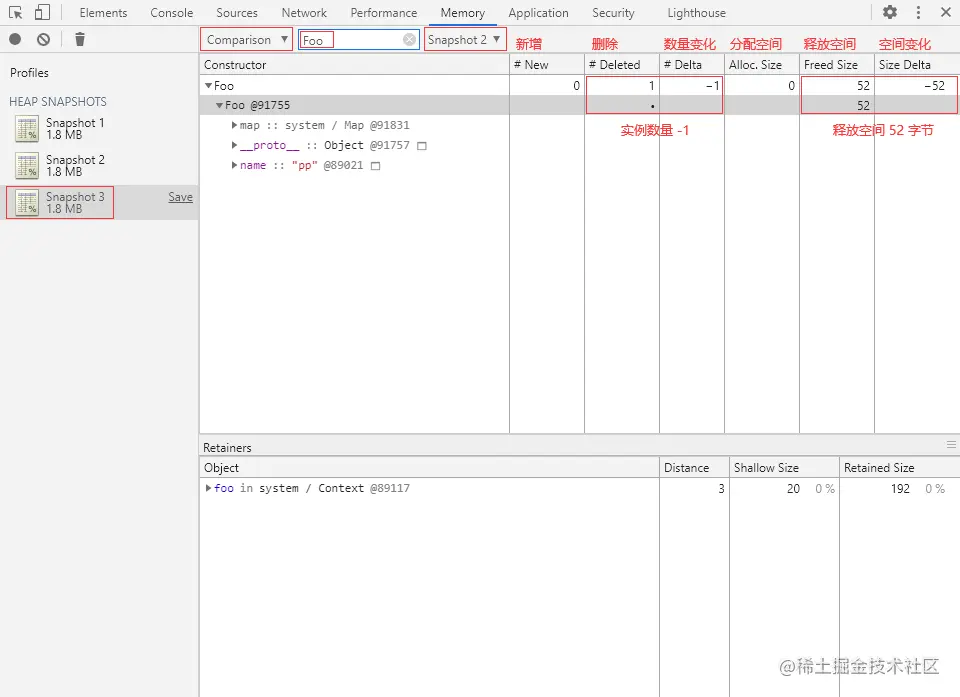960x697 pixels.
Task: Sort retainers by Distance column
Action: tap(694, 467)
